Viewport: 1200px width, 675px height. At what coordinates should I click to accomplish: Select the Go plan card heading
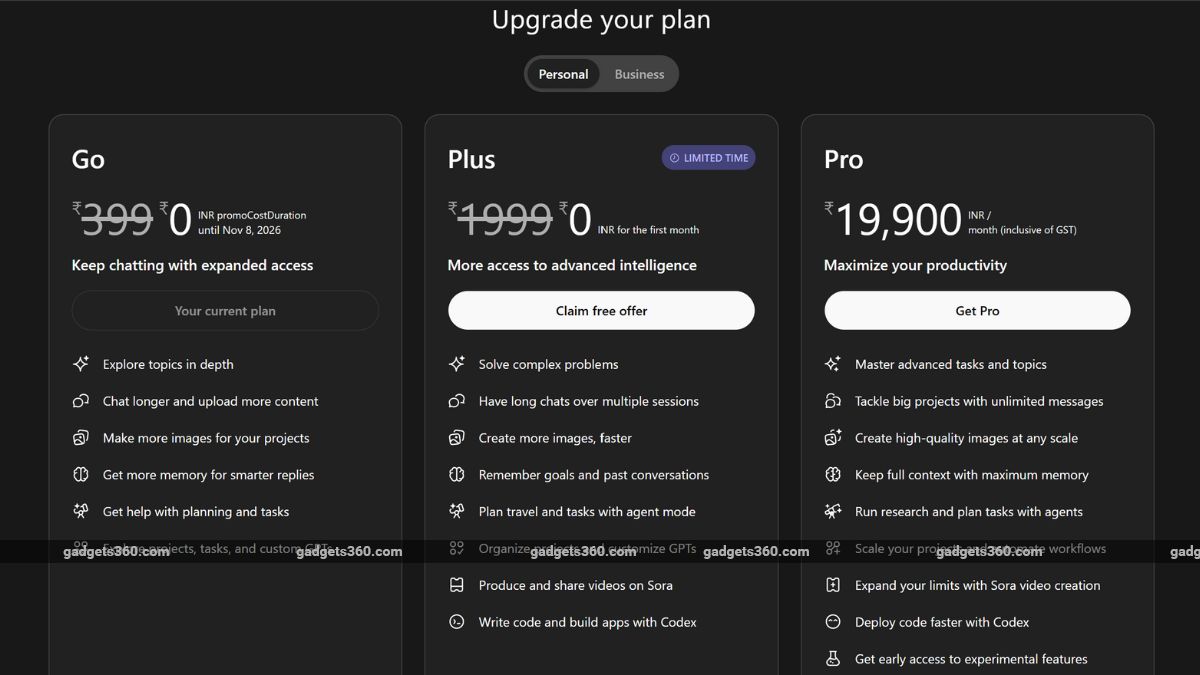tap(88, 158)
